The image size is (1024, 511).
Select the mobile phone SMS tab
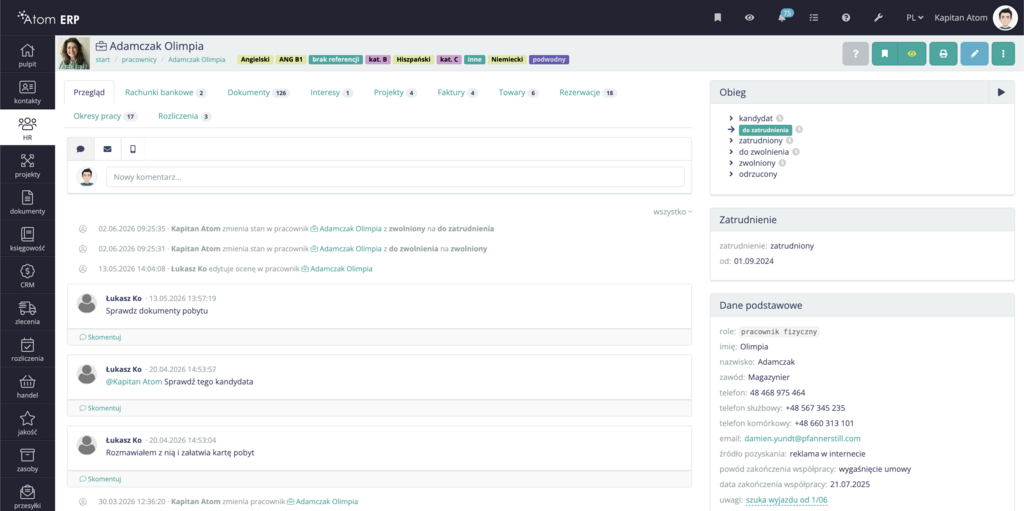coord(133,149)
